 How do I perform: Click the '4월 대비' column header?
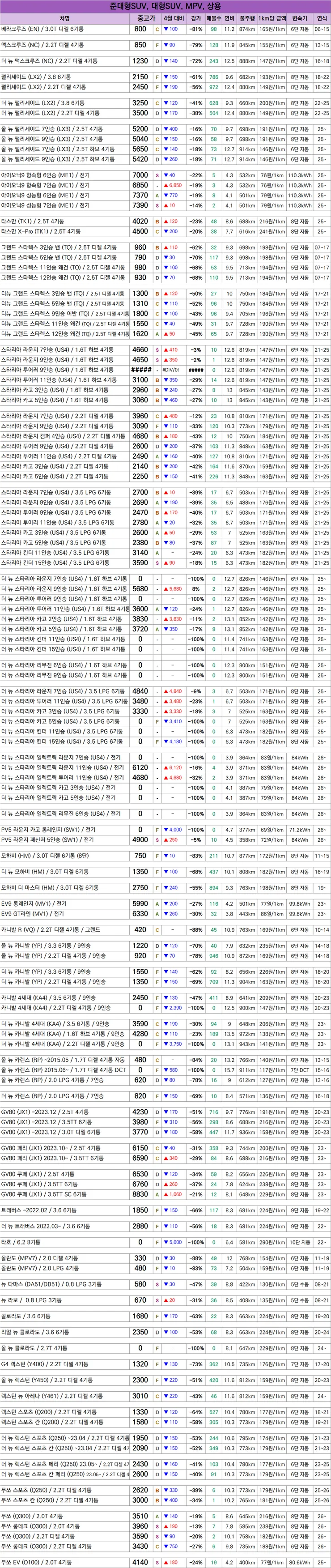(x=174, y=18)
